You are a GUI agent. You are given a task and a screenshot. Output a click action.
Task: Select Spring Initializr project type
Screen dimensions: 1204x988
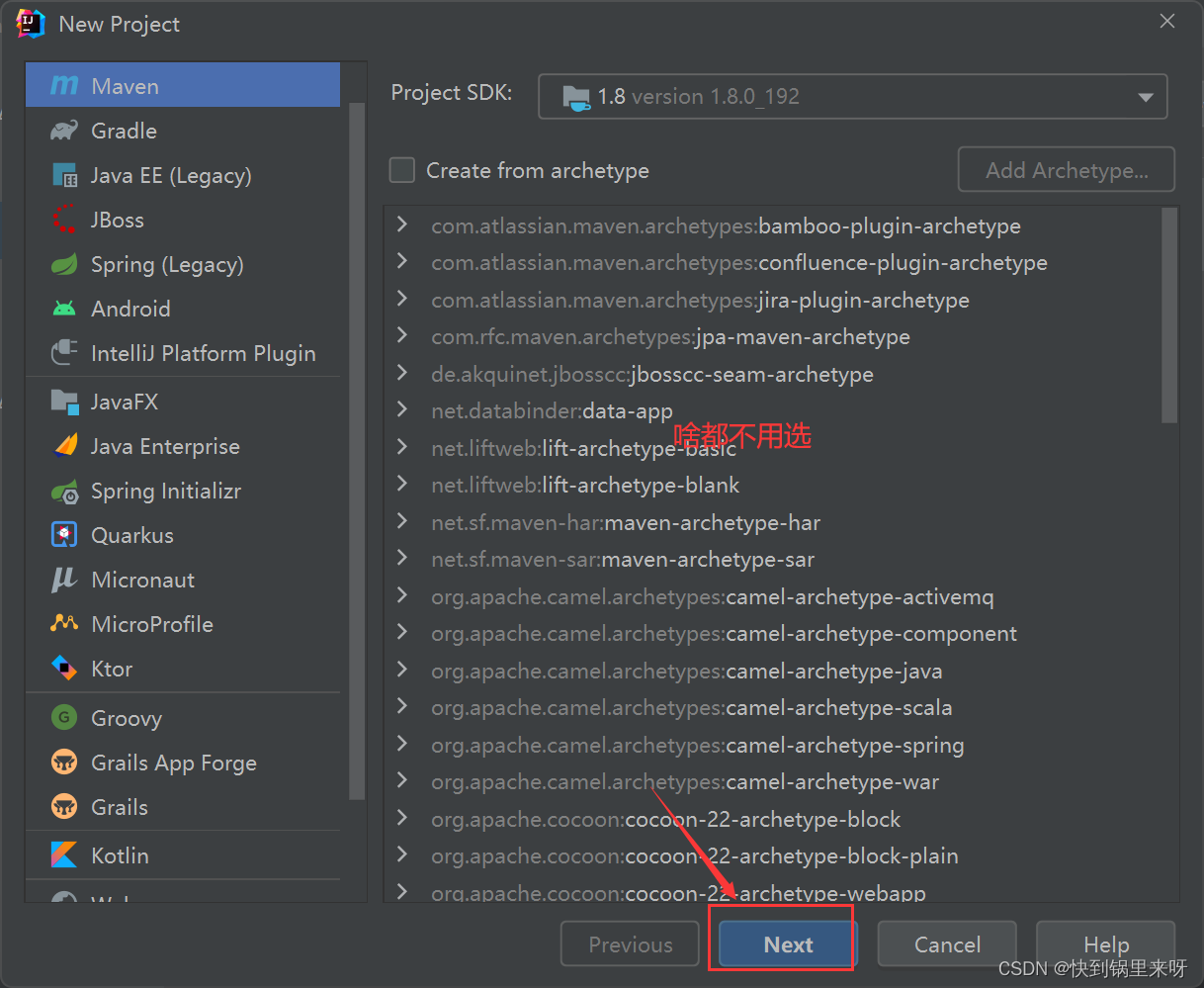(x=183, y=491)
